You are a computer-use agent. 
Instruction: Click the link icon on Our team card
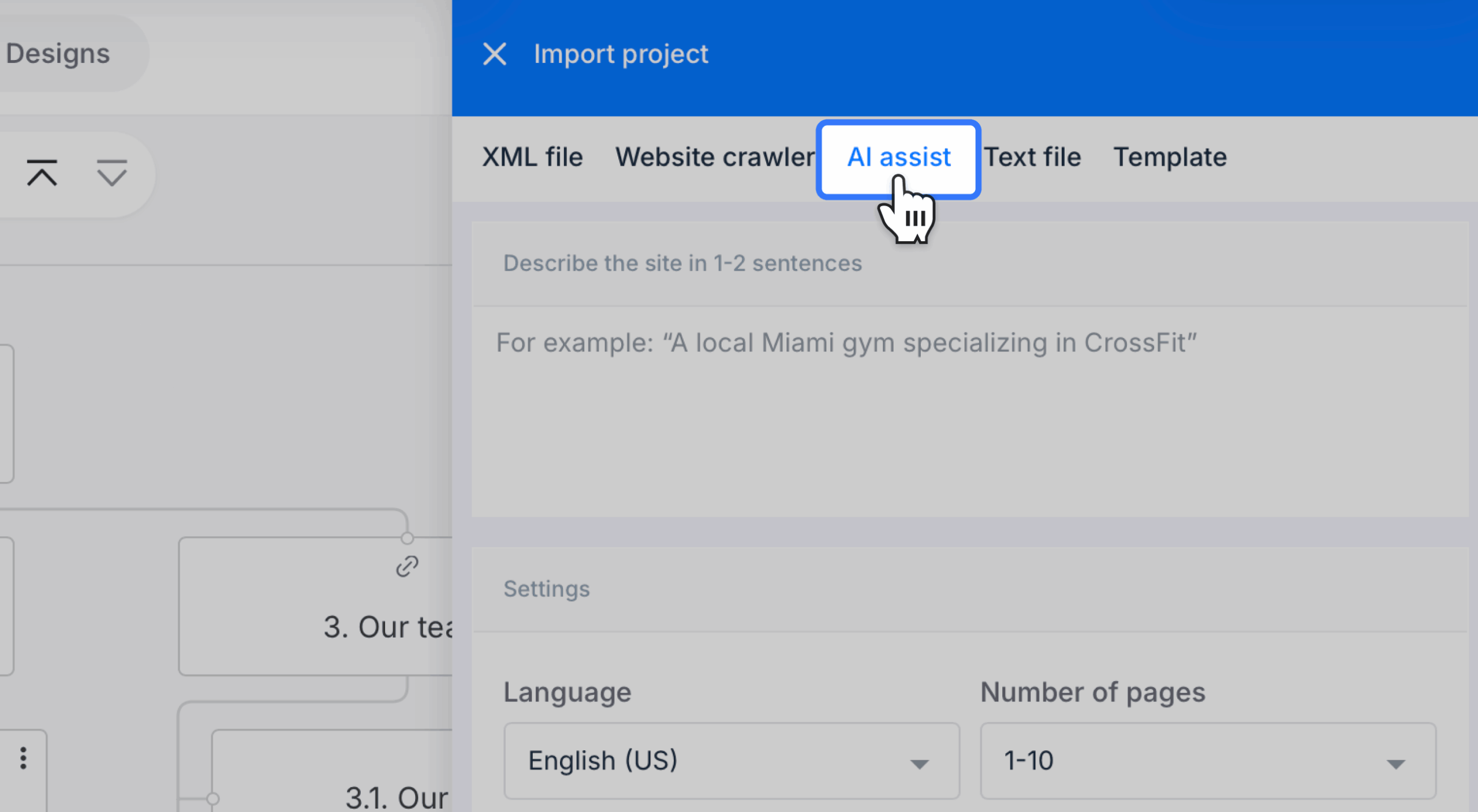point(407,566)
